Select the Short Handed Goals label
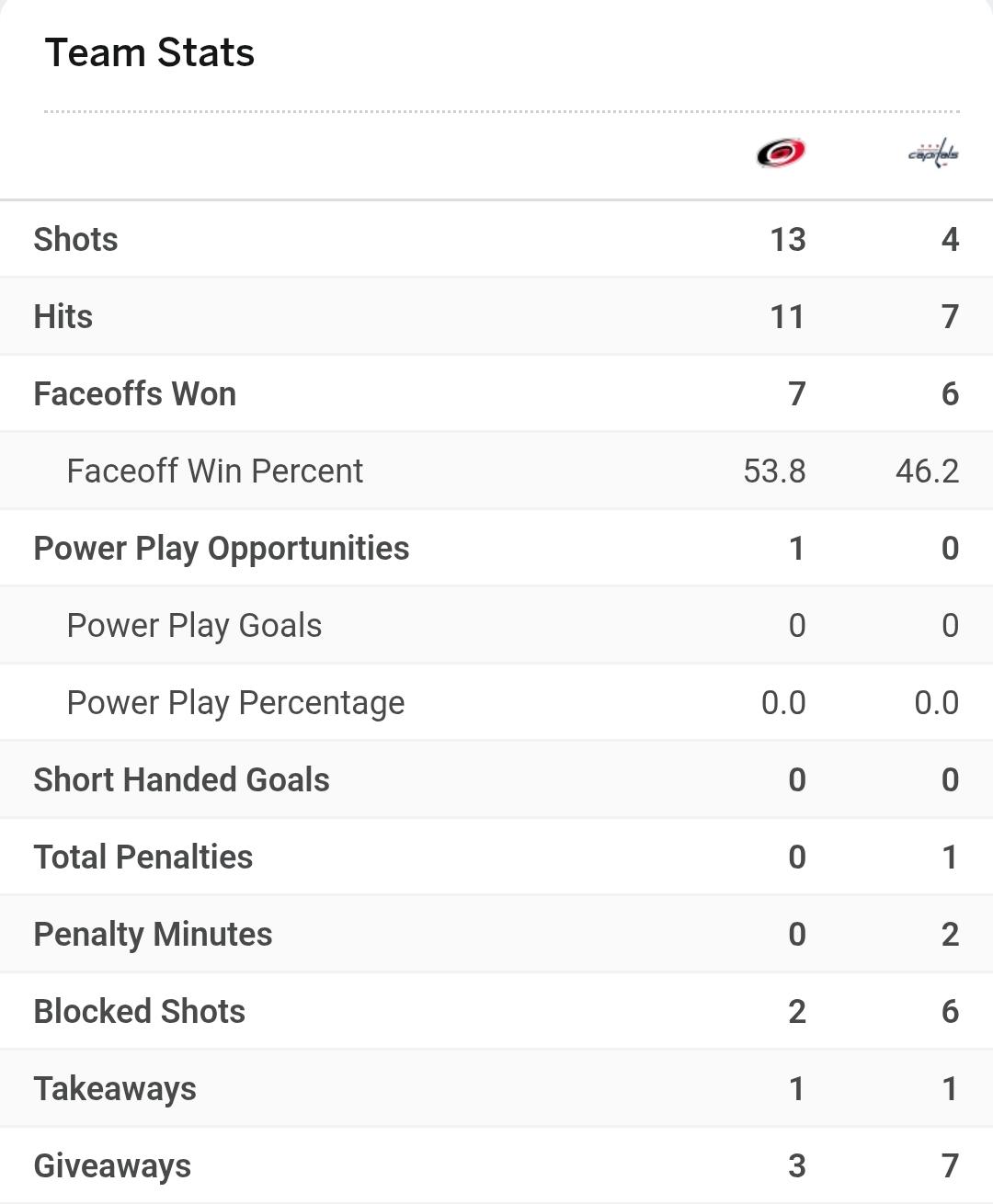The height and width of the screenshot is (1204, 993). click(182, 780)
